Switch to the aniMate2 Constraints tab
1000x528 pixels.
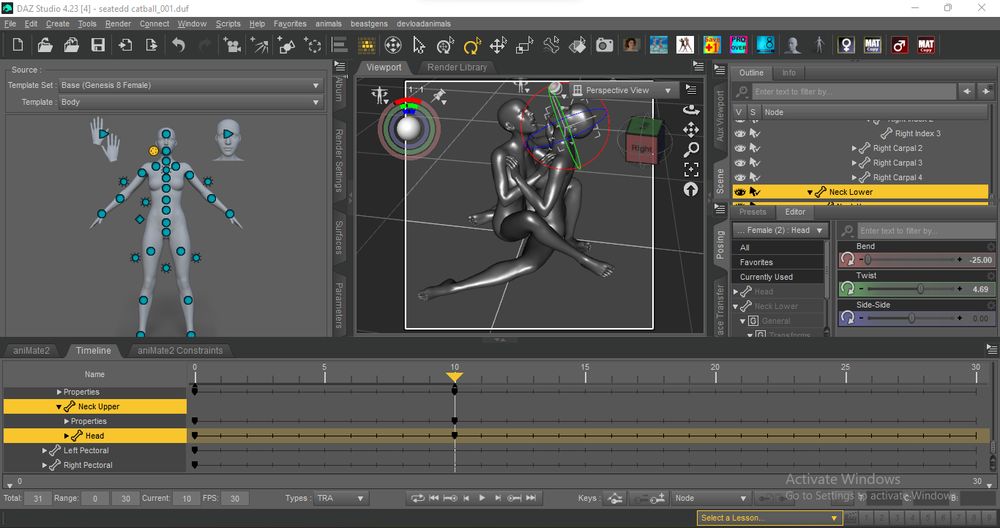click(180, 350)
